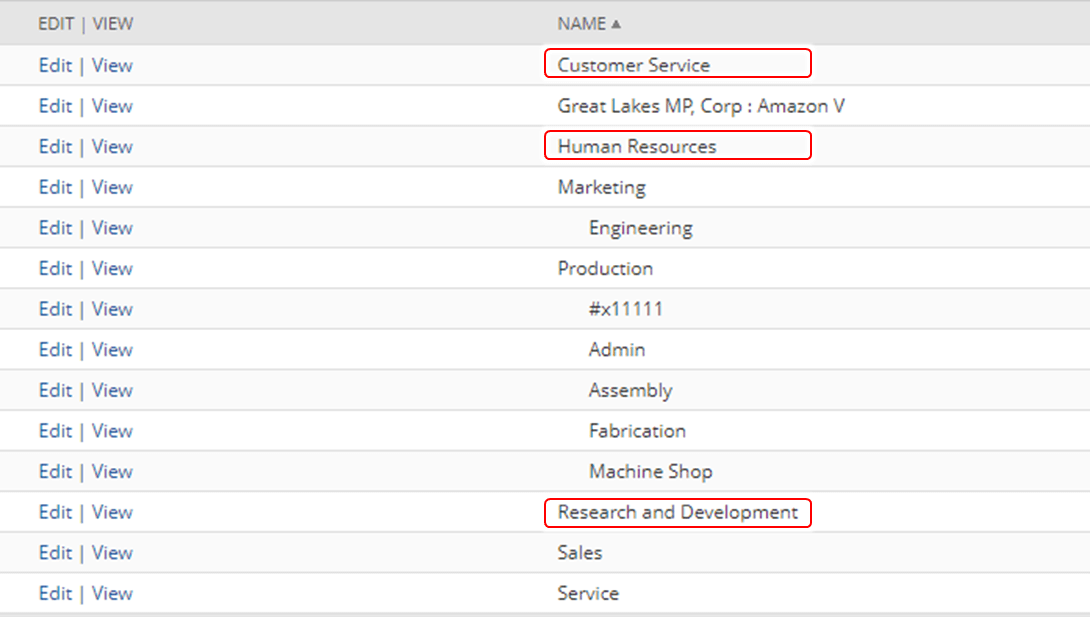This screenshot has height=617, width=1090.
Task: Edit the Engineering sub-department
Action: tap(55, 228)
